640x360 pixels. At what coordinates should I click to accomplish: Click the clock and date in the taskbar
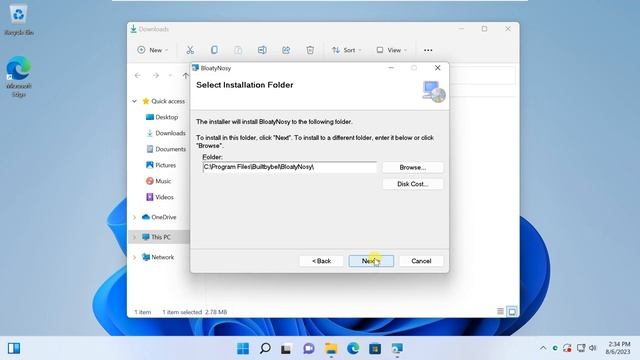(x=618, y=348)
